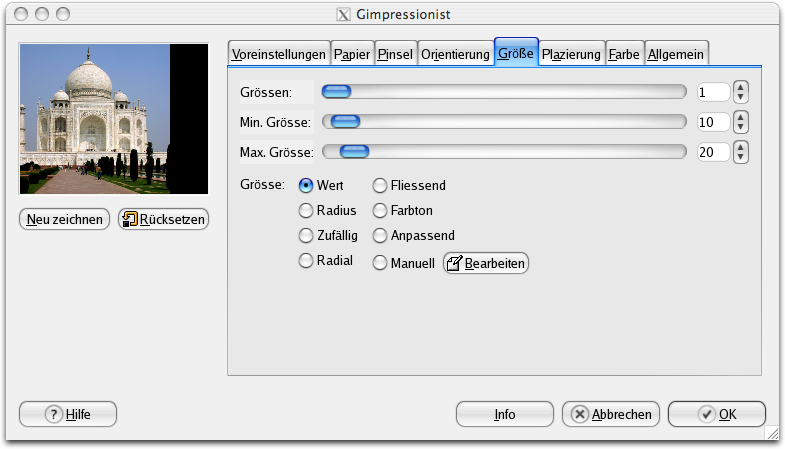Decrease Grössen value with down arrow
This screenshot has height=449, width=785.
[x=740, y=97]
